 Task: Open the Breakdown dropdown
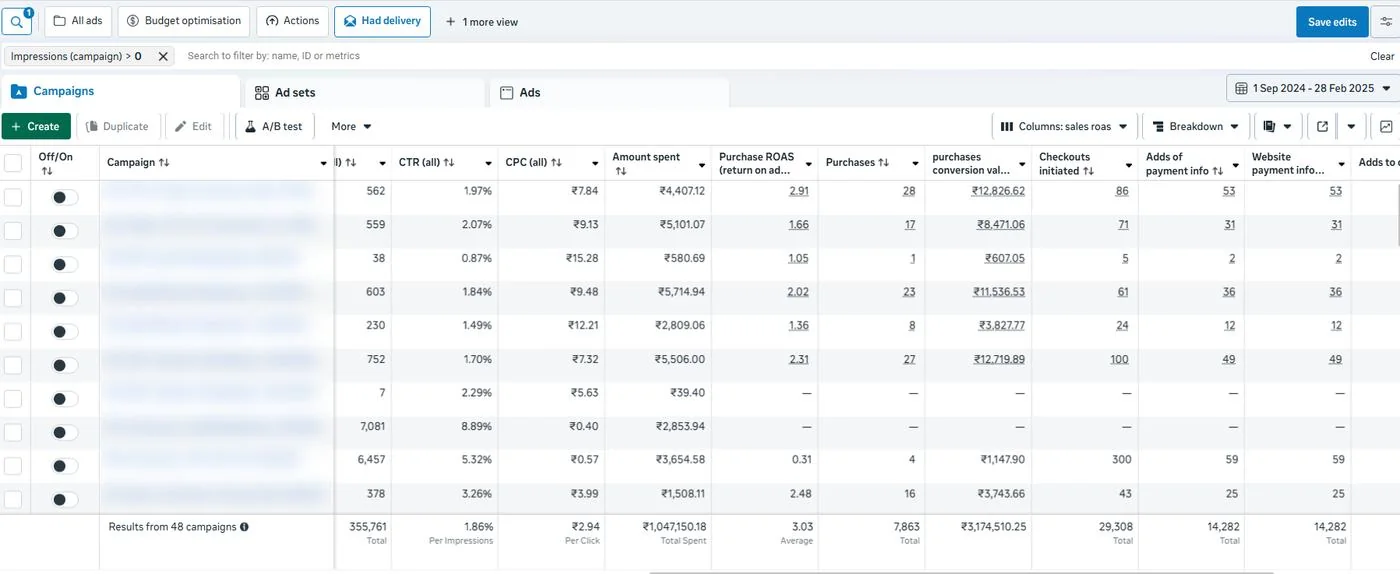click(x=1195, y=127)
